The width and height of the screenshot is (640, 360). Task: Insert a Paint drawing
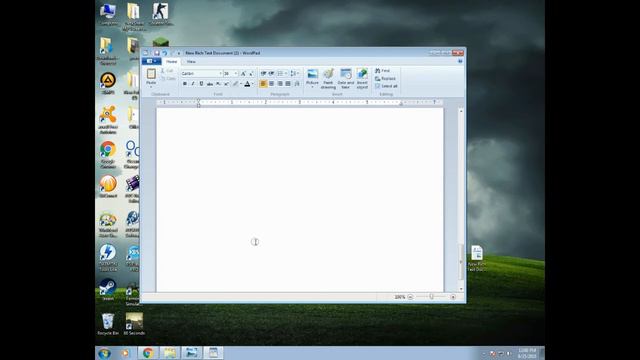328,78
